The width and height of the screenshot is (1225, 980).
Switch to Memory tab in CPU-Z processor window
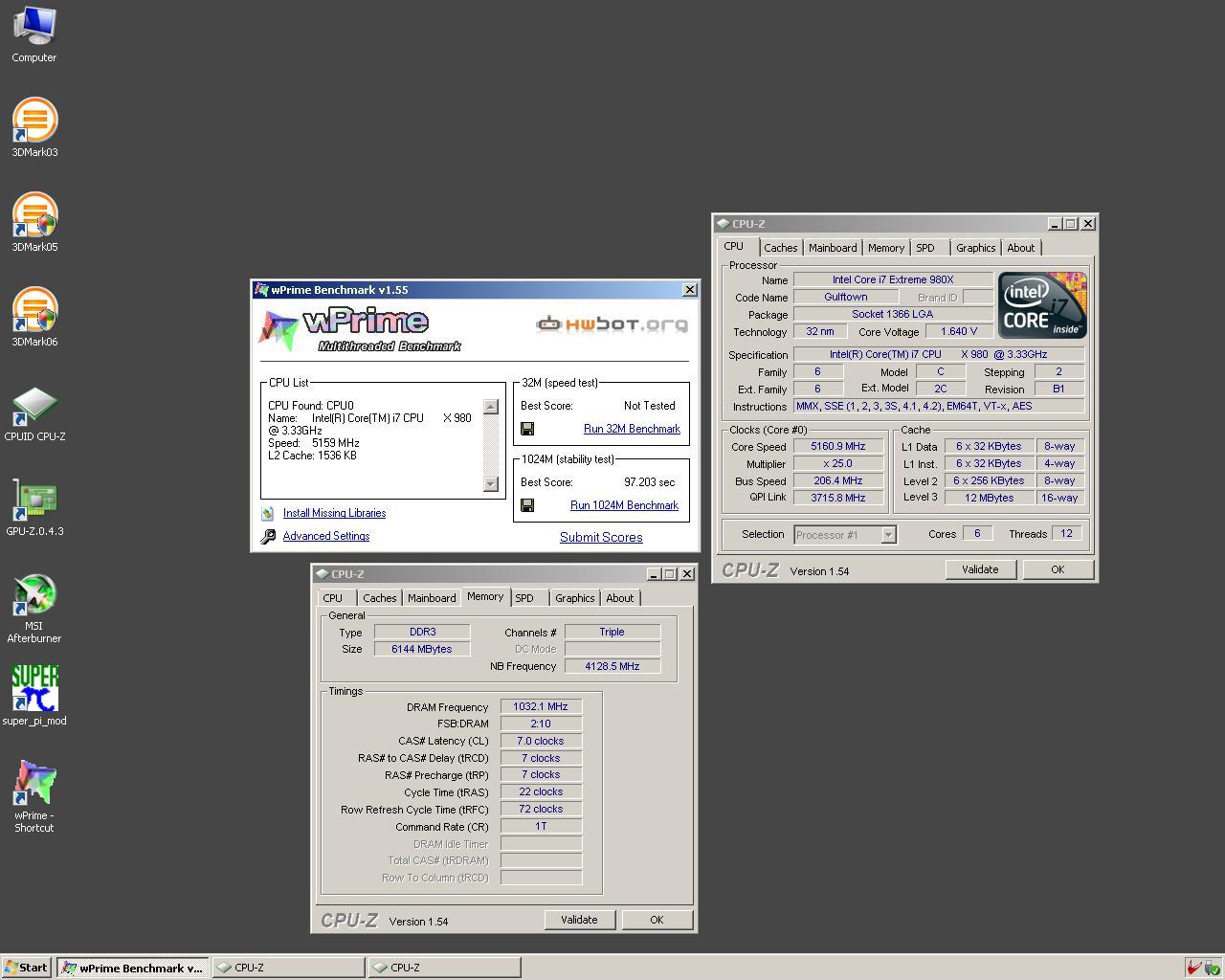click(x=886, y=248)
